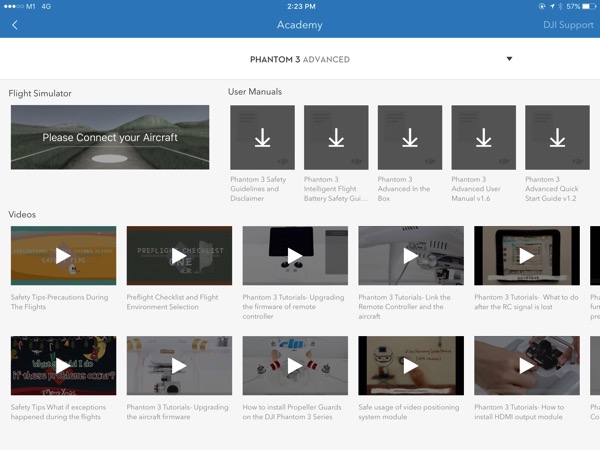
Task: Play Preflight Checklist and Flight Environment video
Action: (x=179, y=256)
